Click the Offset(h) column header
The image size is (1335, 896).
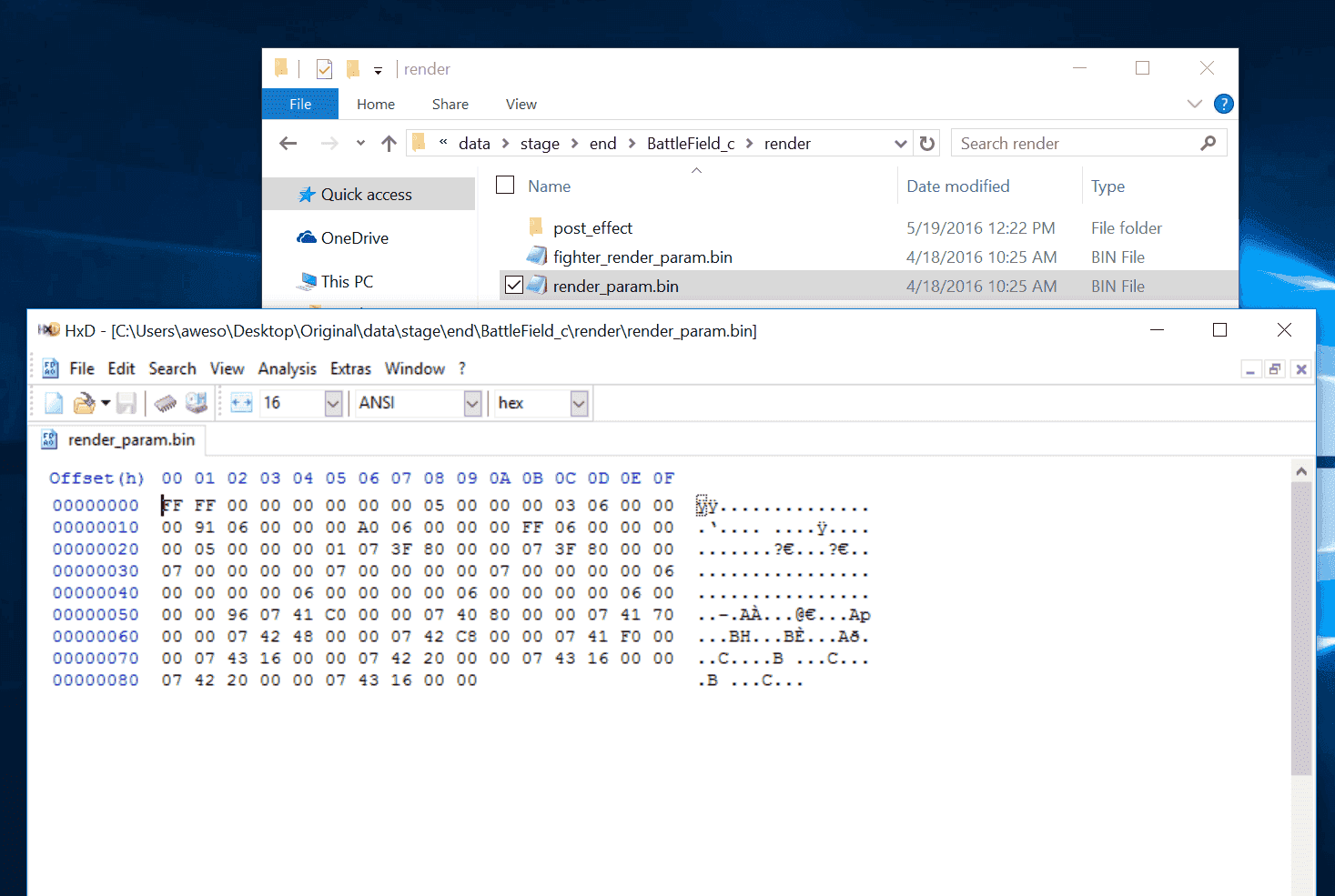[x=96, y=478]
